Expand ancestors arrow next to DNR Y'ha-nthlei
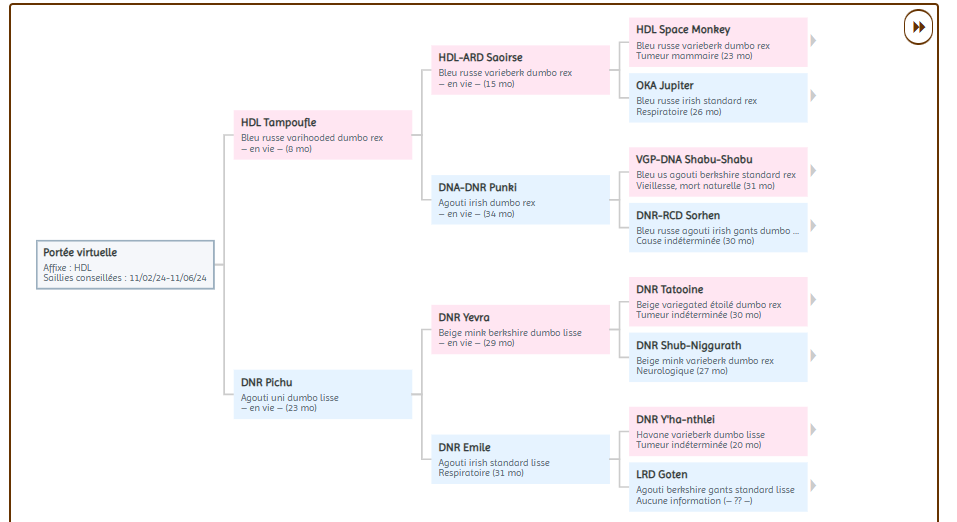The width and height of the screenshot is (957, 522). [x=813, y=430]
